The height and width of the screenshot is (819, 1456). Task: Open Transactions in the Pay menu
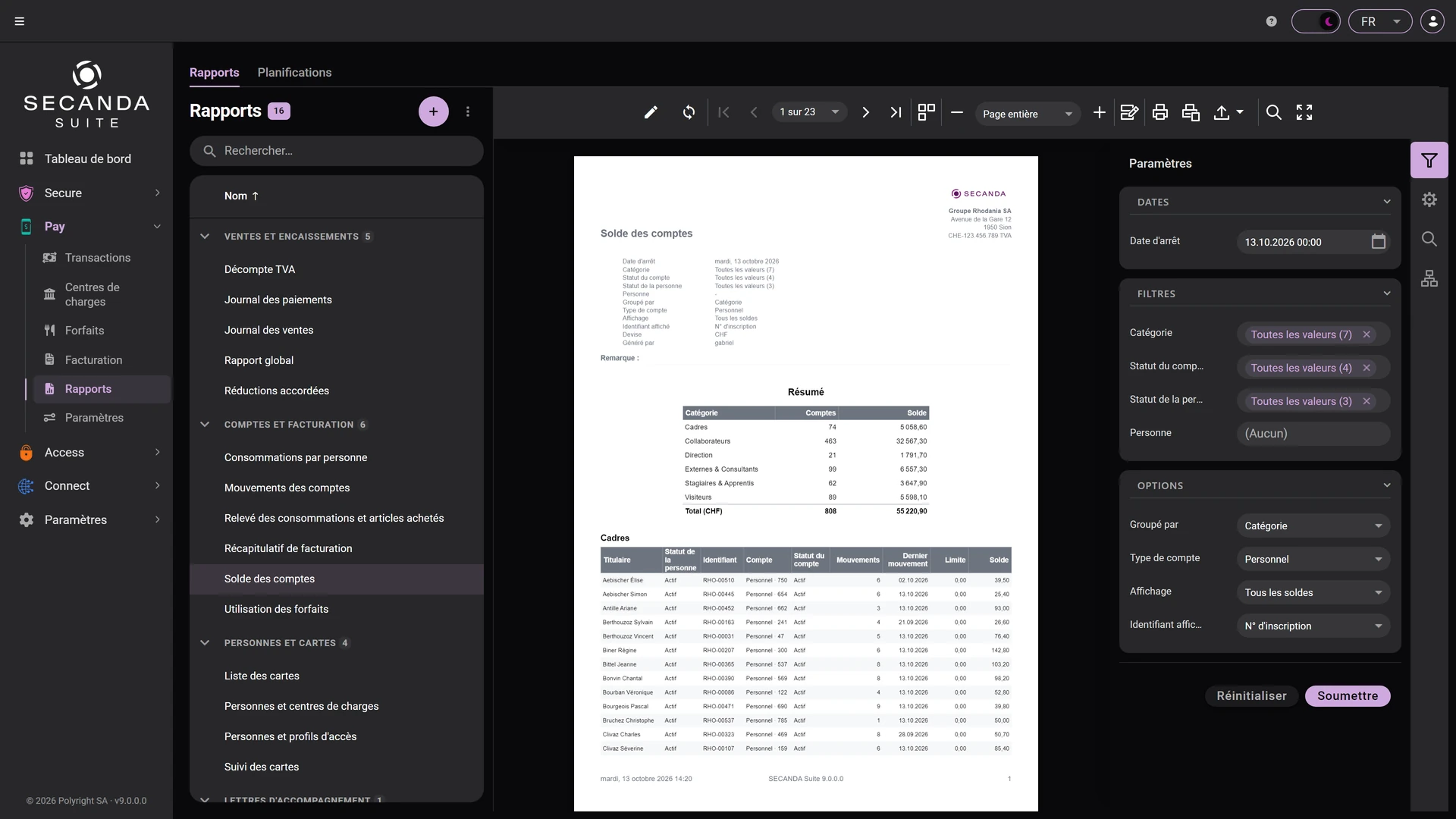tap(98, 258)
